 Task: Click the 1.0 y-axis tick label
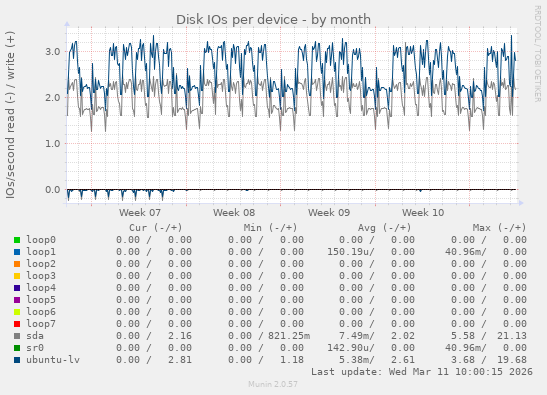(x=52, y=144)
